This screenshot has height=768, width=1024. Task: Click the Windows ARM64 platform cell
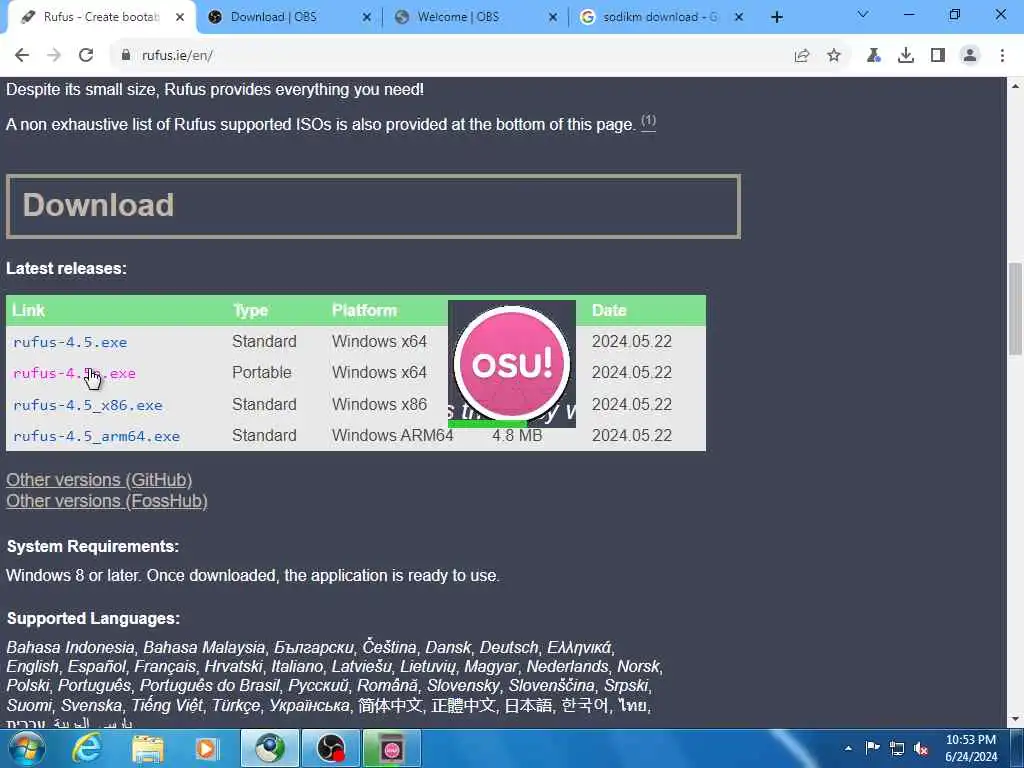392,436
